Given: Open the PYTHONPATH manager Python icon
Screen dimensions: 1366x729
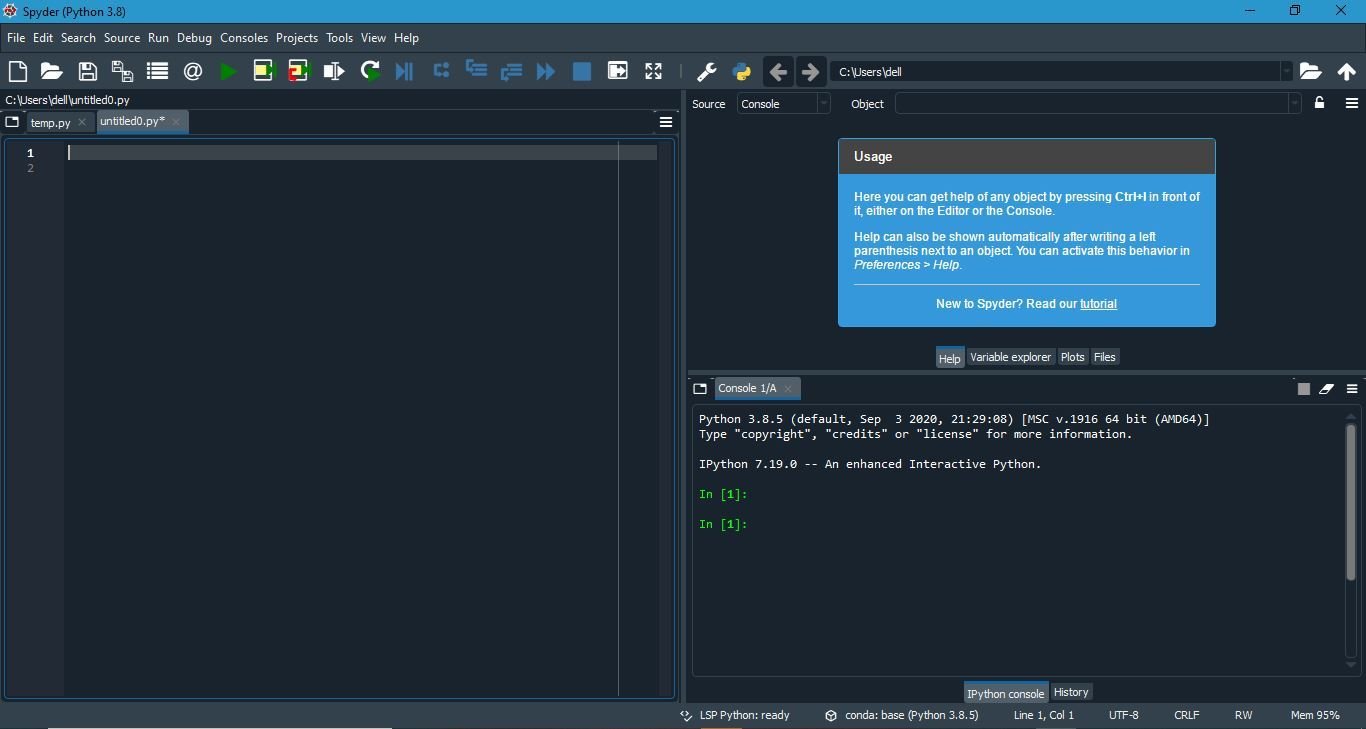Looking at the screenshot, I should [x=742, y=72].
